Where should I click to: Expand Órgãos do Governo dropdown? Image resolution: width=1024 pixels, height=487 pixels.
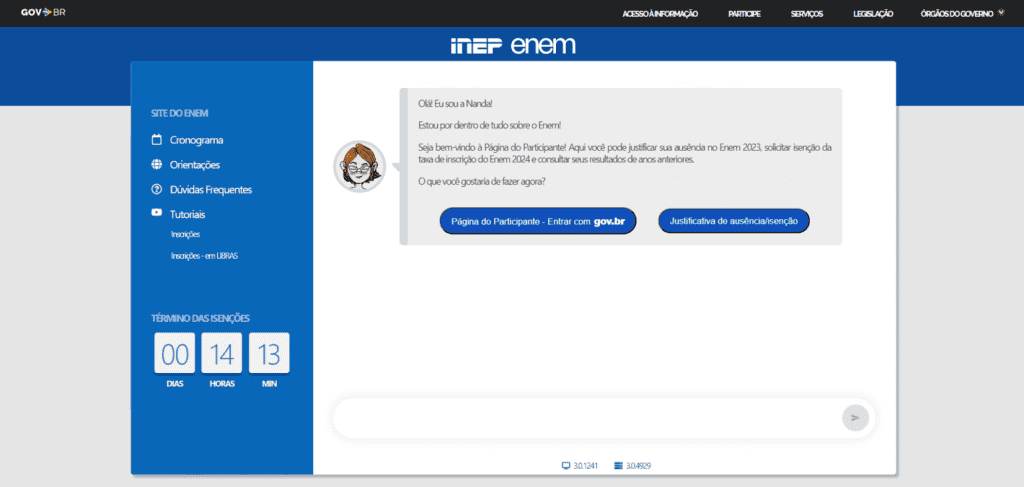pos(962,14)
